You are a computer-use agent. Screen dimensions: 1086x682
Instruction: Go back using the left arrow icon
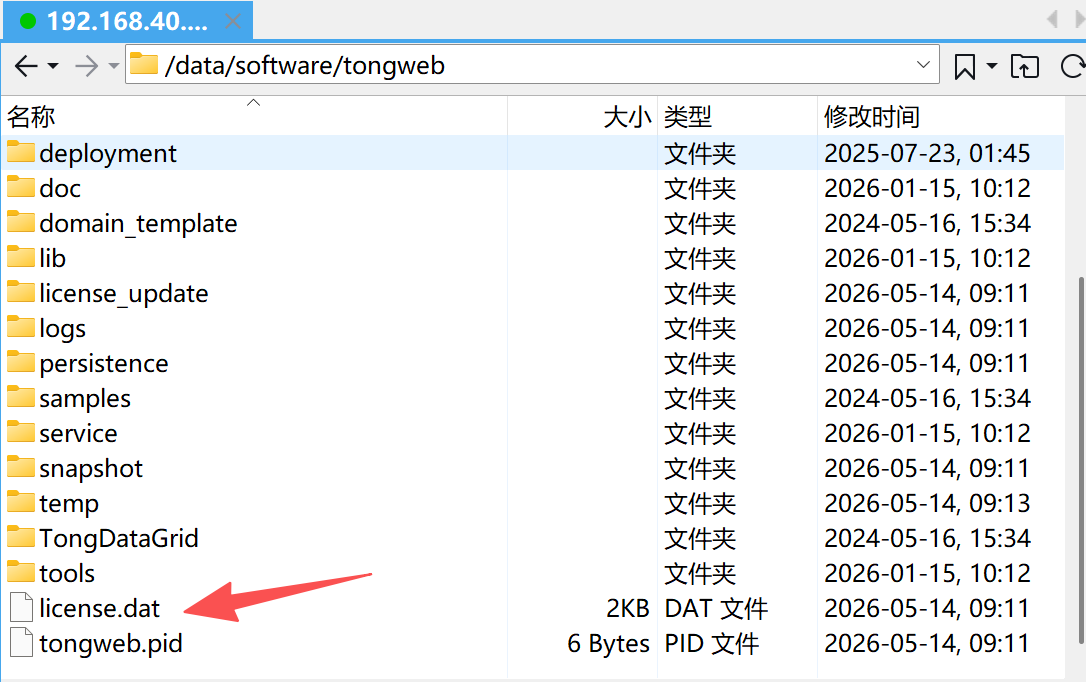pyautogui.click(x=26, y=66)
